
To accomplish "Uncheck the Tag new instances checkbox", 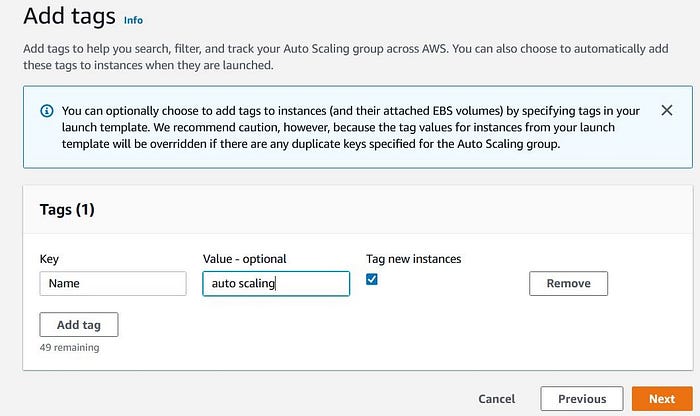I will (373, 280).
